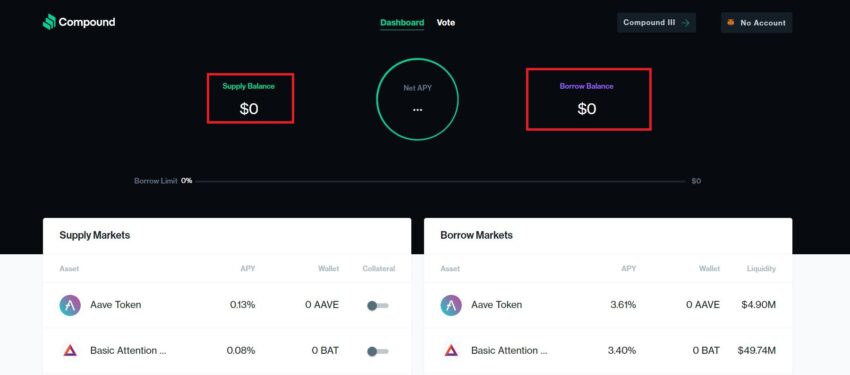Click the BAT triangle icon in Supply Markets
This screenshot has width=850, height=375.
coord(70,351)
